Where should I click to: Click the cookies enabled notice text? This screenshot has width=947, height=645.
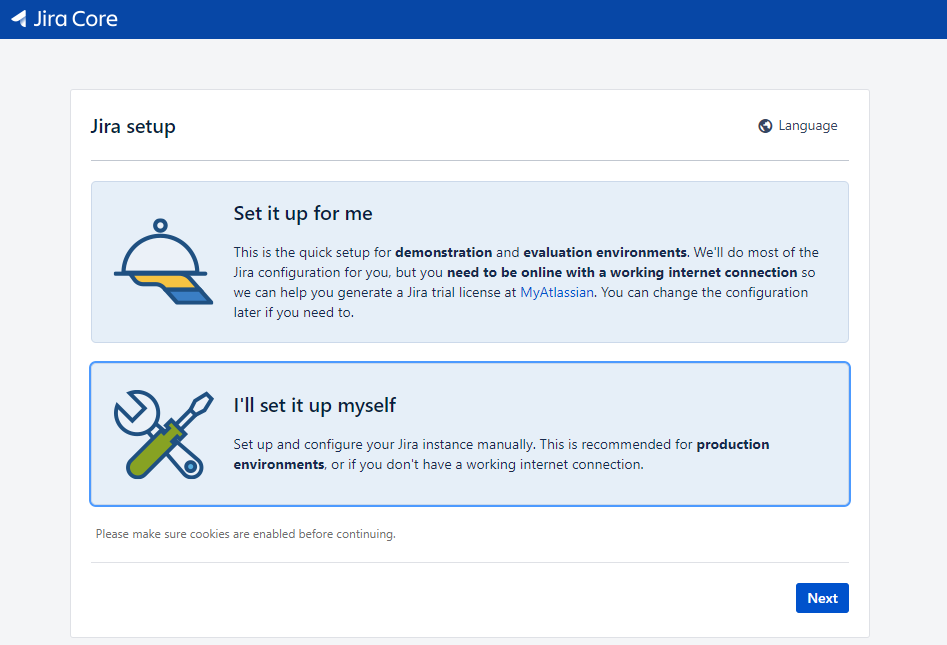pyautogui.click(x=245, y=534)
